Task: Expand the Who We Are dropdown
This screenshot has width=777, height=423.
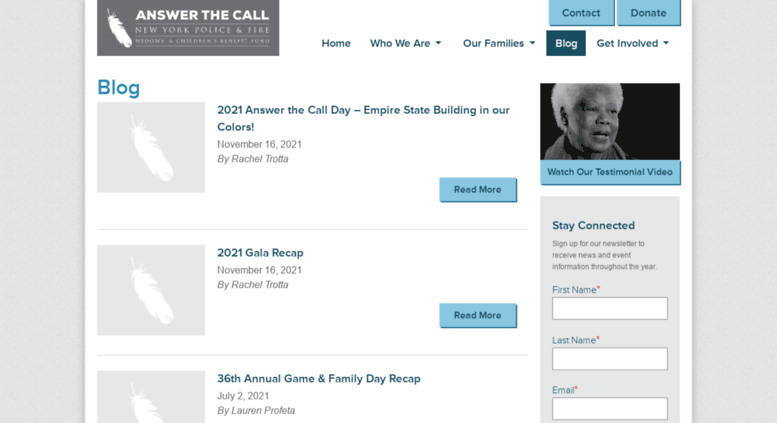Action: pos(405,43)
